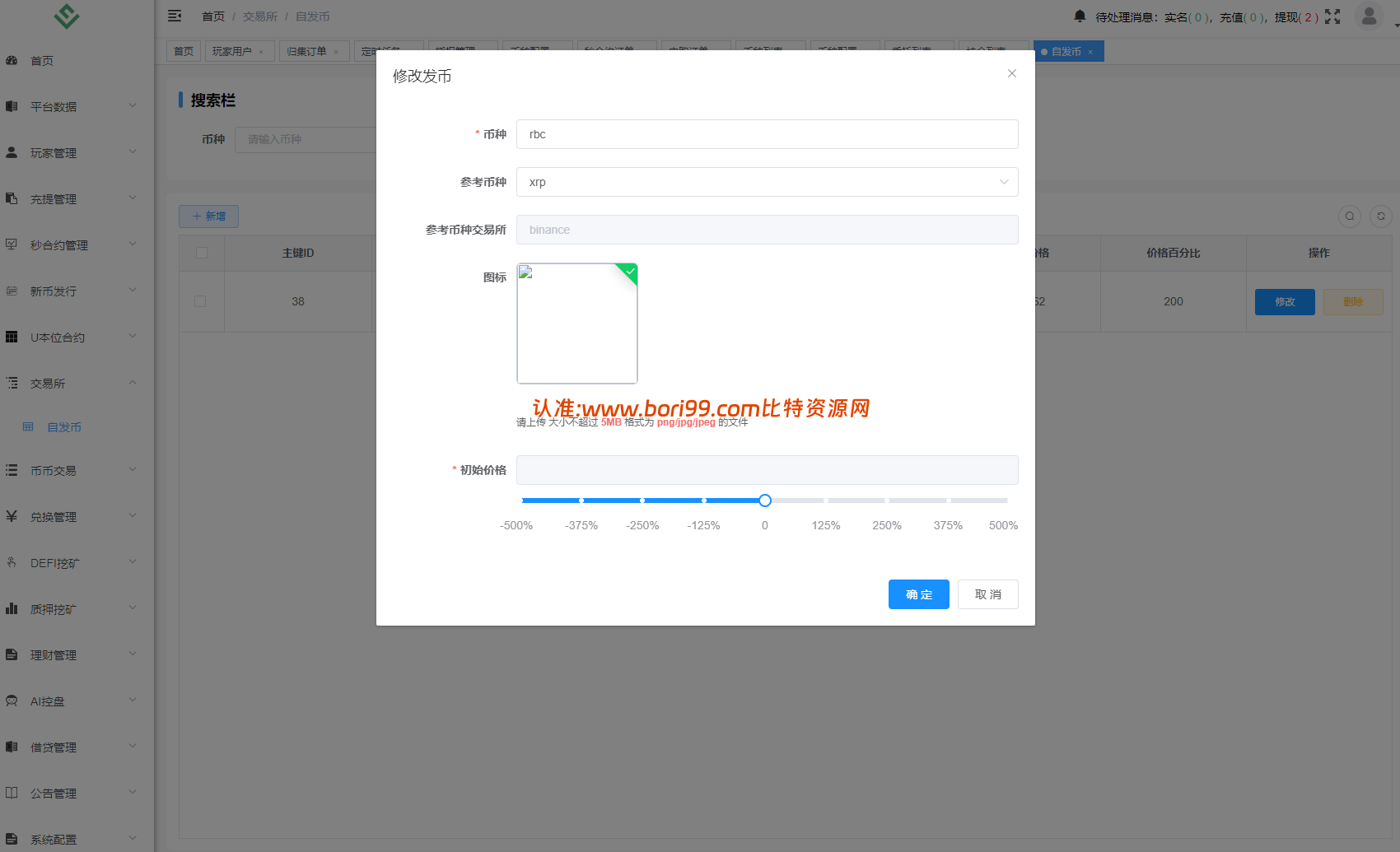Expand the 玩家管理 menu
Image resolution: width=1400 pixels, height=852 pixels.
click(x=133, y=151)
